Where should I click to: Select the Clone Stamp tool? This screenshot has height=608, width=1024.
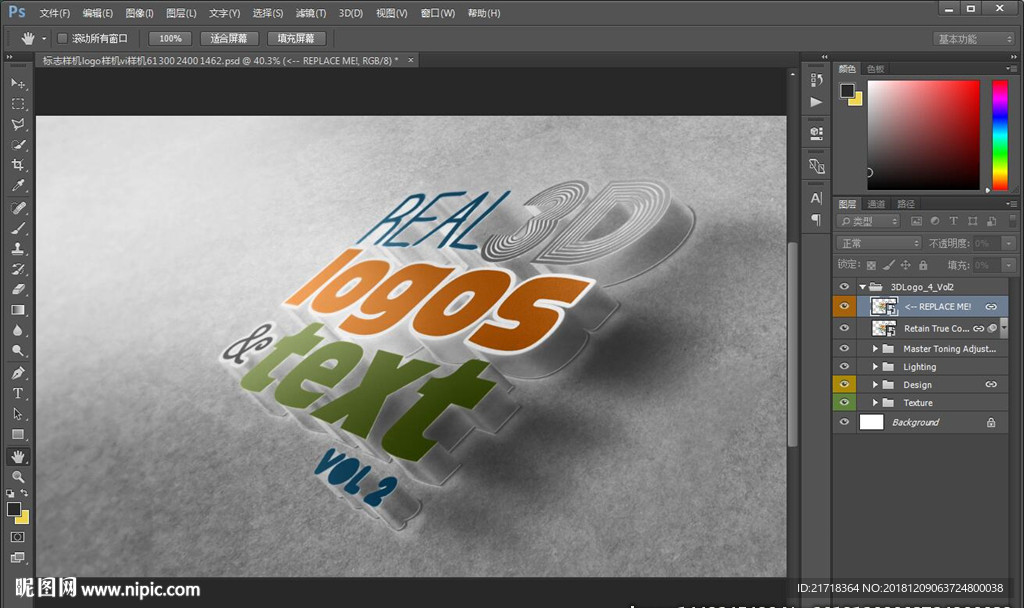click(18, 248)
